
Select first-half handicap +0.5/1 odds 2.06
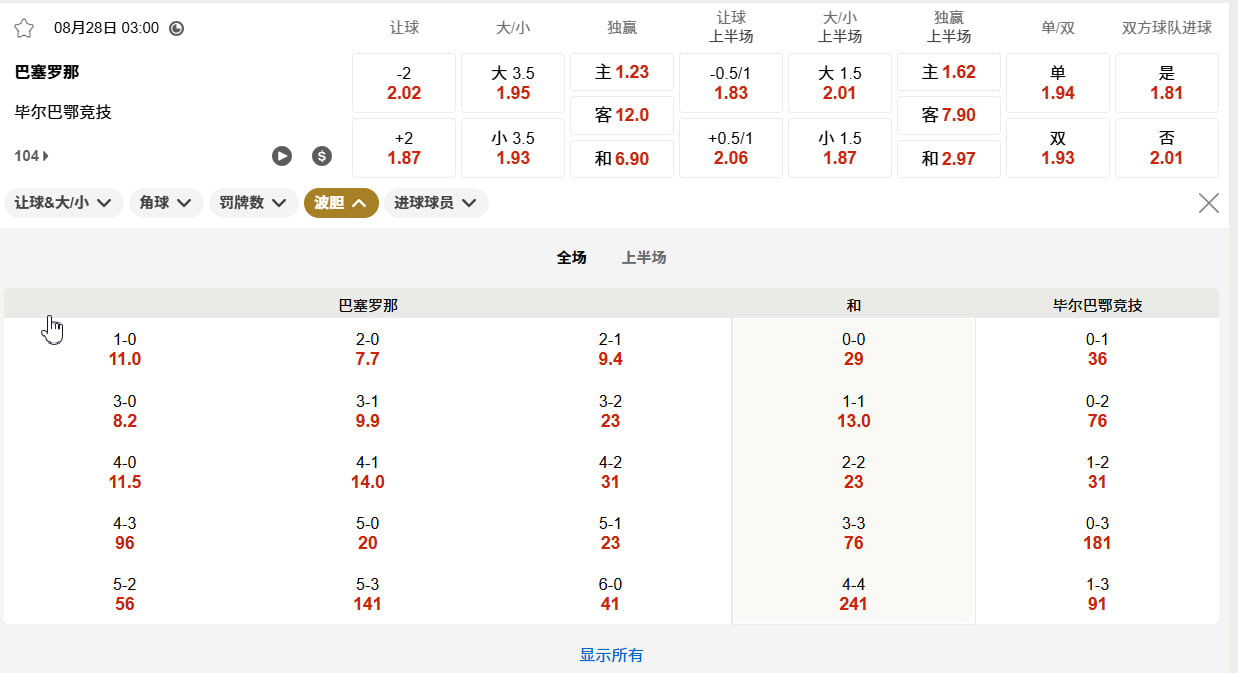731,148
